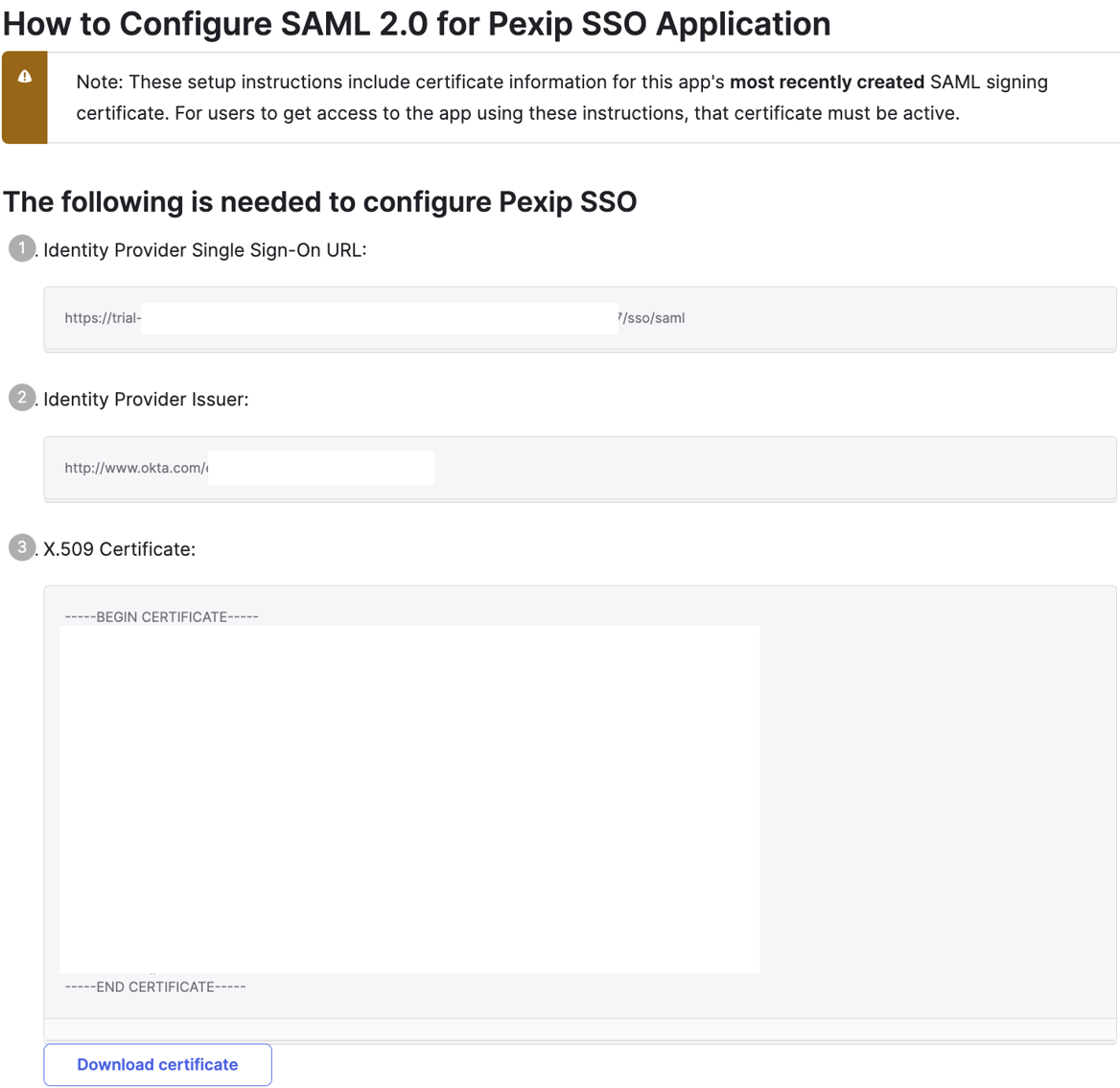Click the step 3 number badge

tap(22, 547)
